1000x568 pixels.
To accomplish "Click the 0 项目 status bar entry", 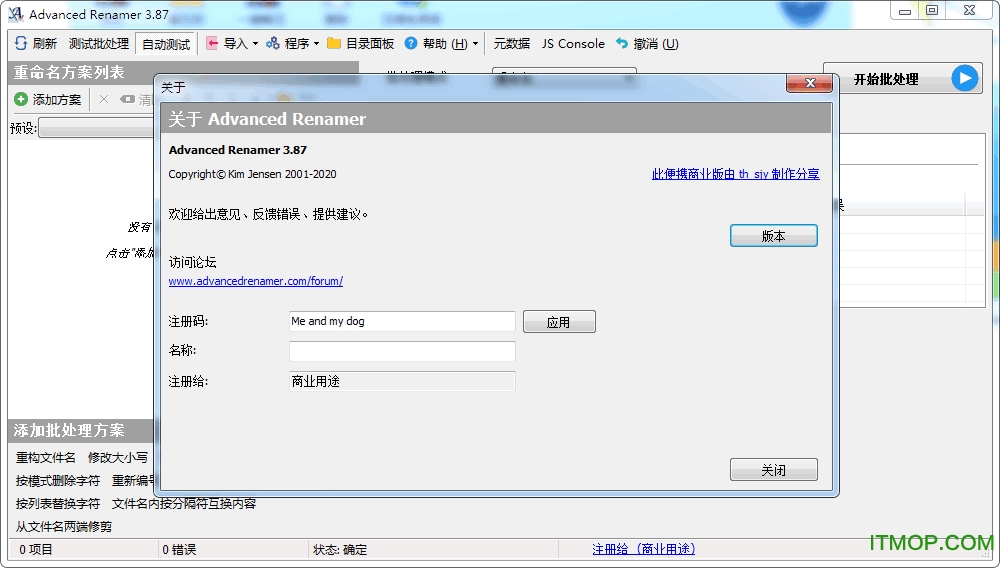I will pyautogui.click(x=36, y=550).
